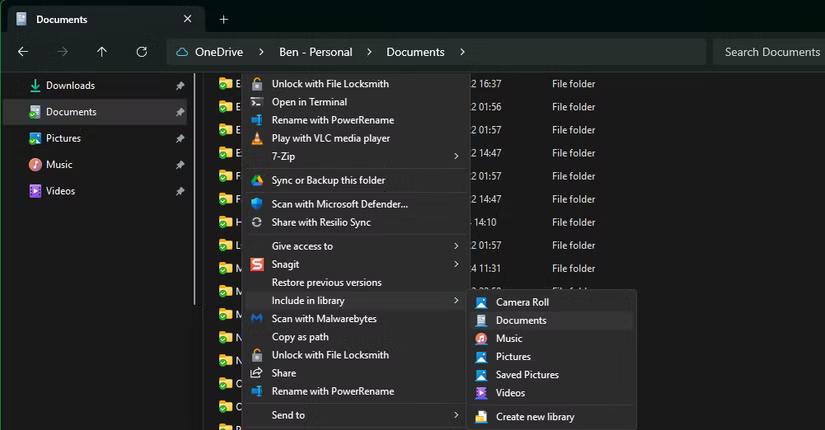The image size is (825, 430).
Task: Click the Resilio Sync icon
Action: [257, 222]
